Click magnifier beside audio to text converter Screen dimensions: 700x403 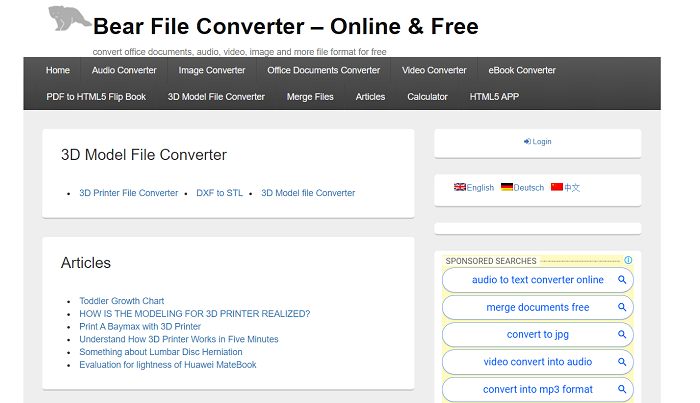[x=622, y=280]
